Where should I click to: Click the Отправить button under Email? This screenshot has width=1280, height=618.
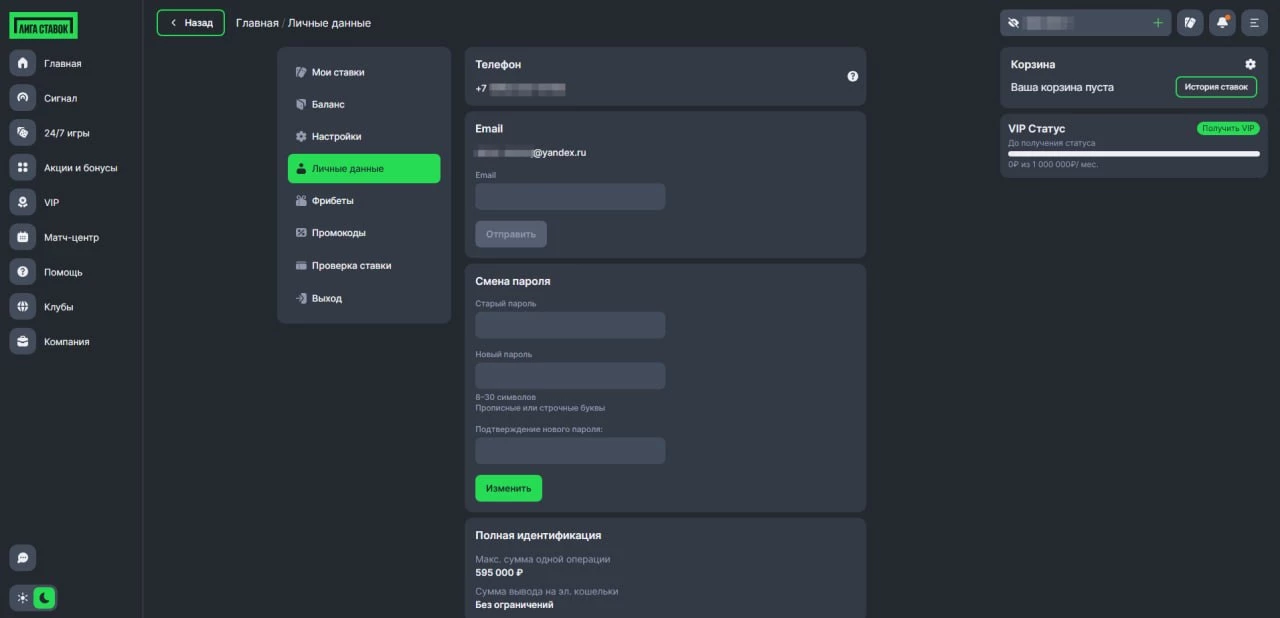point(511,234)
